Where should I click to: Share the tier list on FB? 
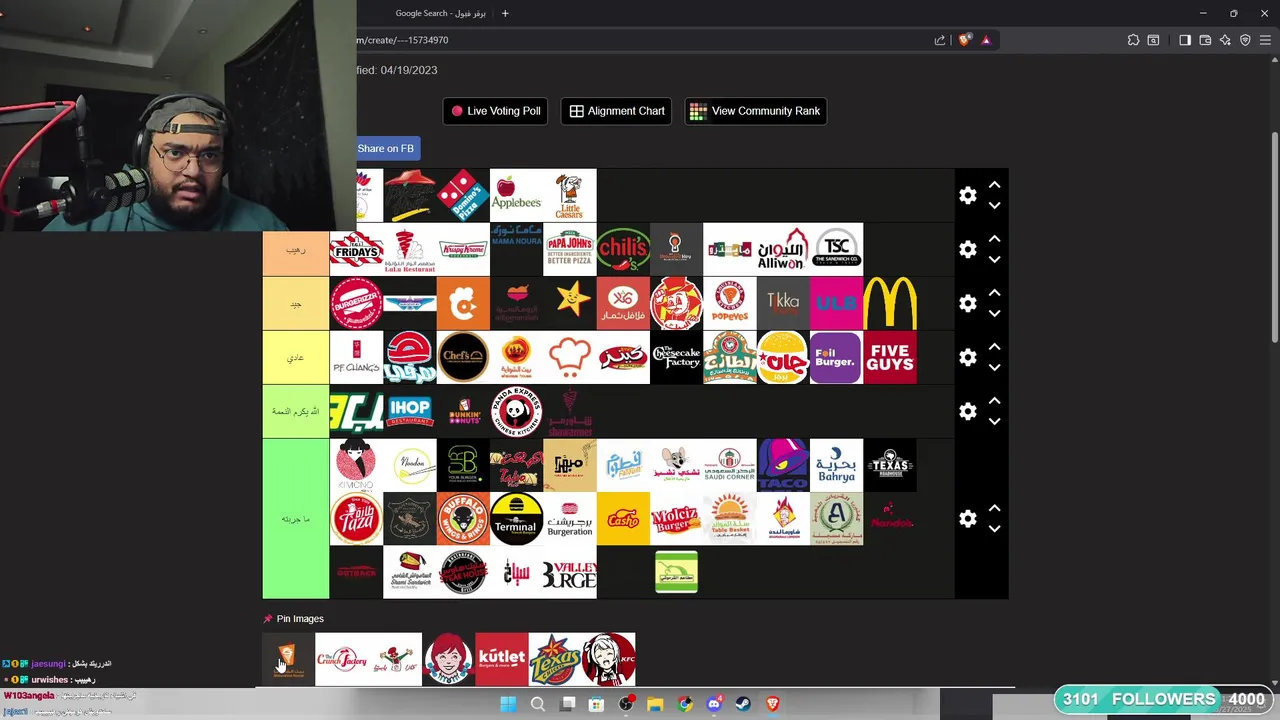coord(386,148)
